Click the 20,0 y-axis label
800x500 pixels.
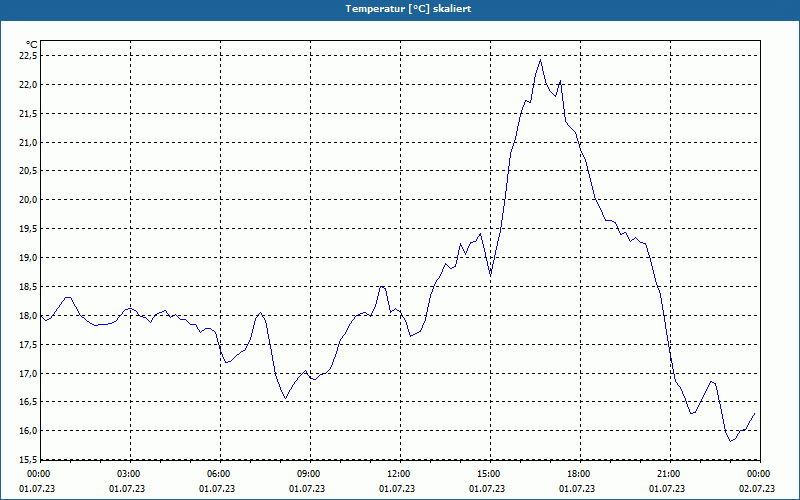click(x=29, y=200)
